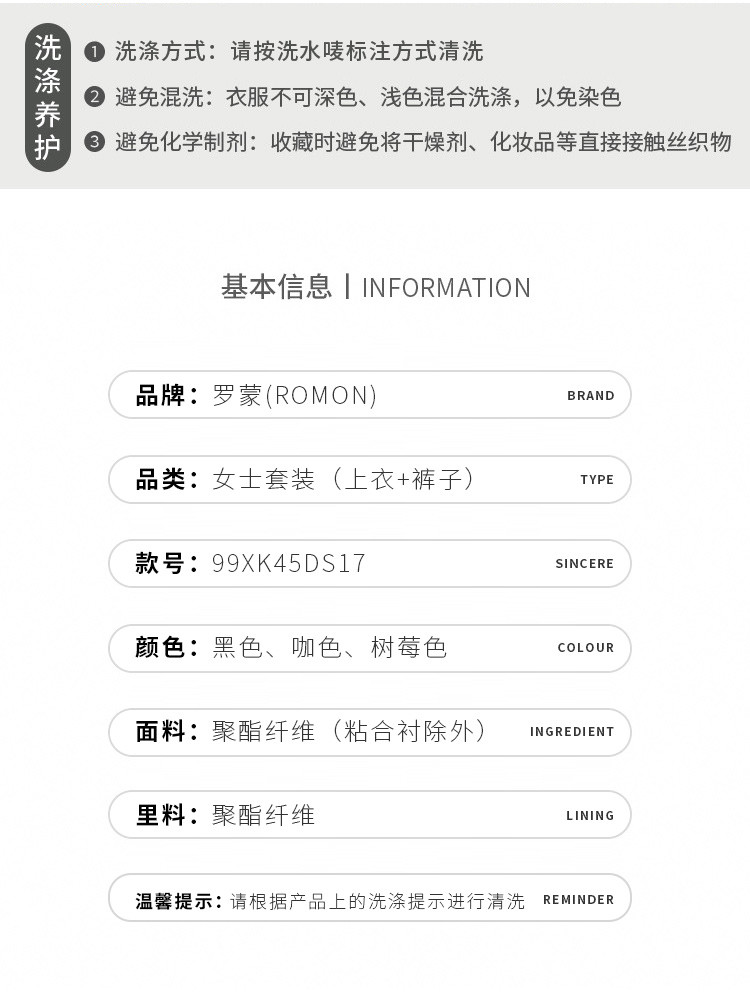This screenshot has width=750, height=1000.
Task: Click the 黑色、咖色、树莓色 colour value
Action: point(329,647)
